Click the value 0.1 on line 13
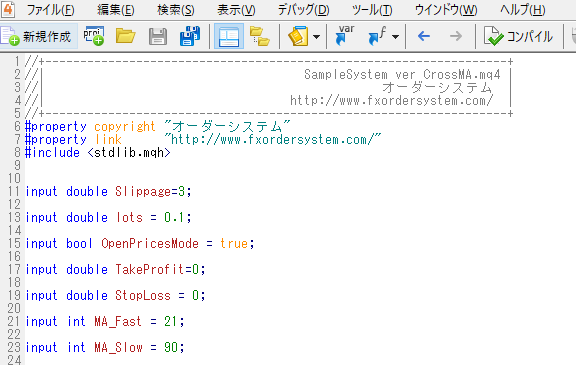This screenshot has width=576, height=365. (174, 217)
